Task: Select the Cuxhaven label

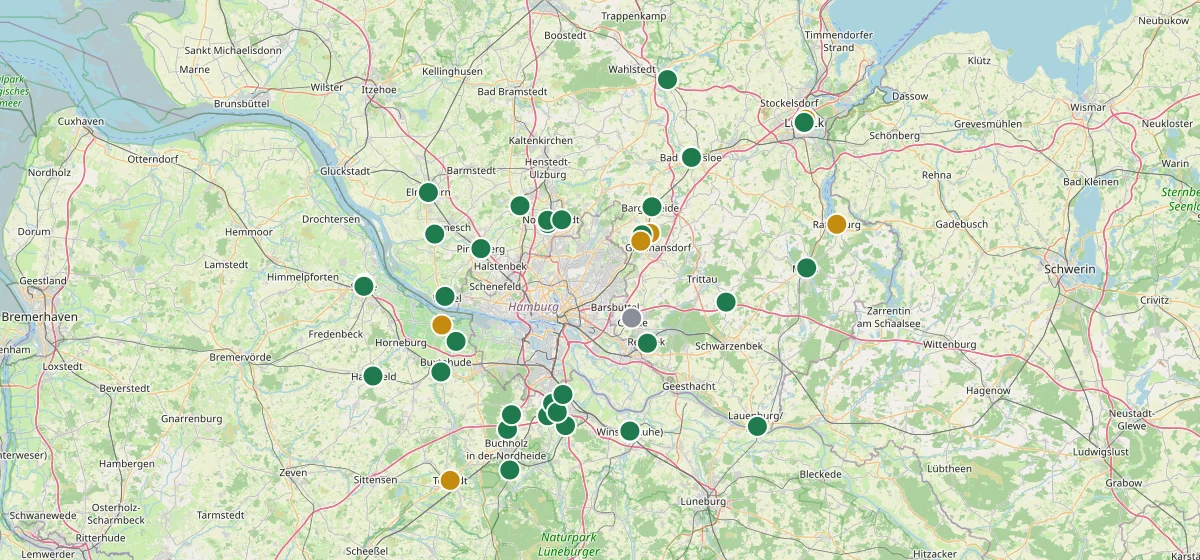Action: click(x=82, y=121)
